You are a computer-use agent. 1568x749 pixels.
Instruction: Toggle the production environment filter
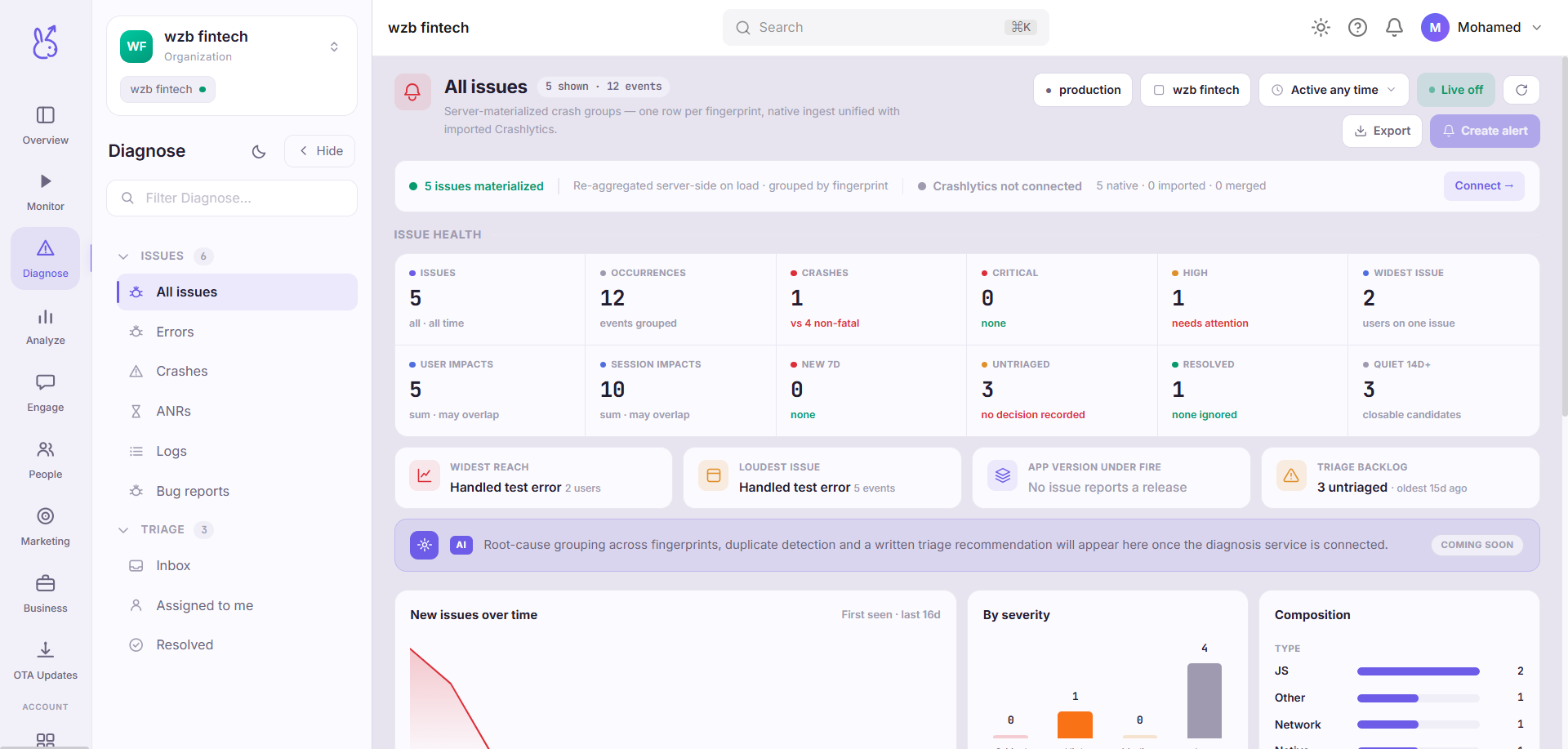click(x=1083, y=90)
